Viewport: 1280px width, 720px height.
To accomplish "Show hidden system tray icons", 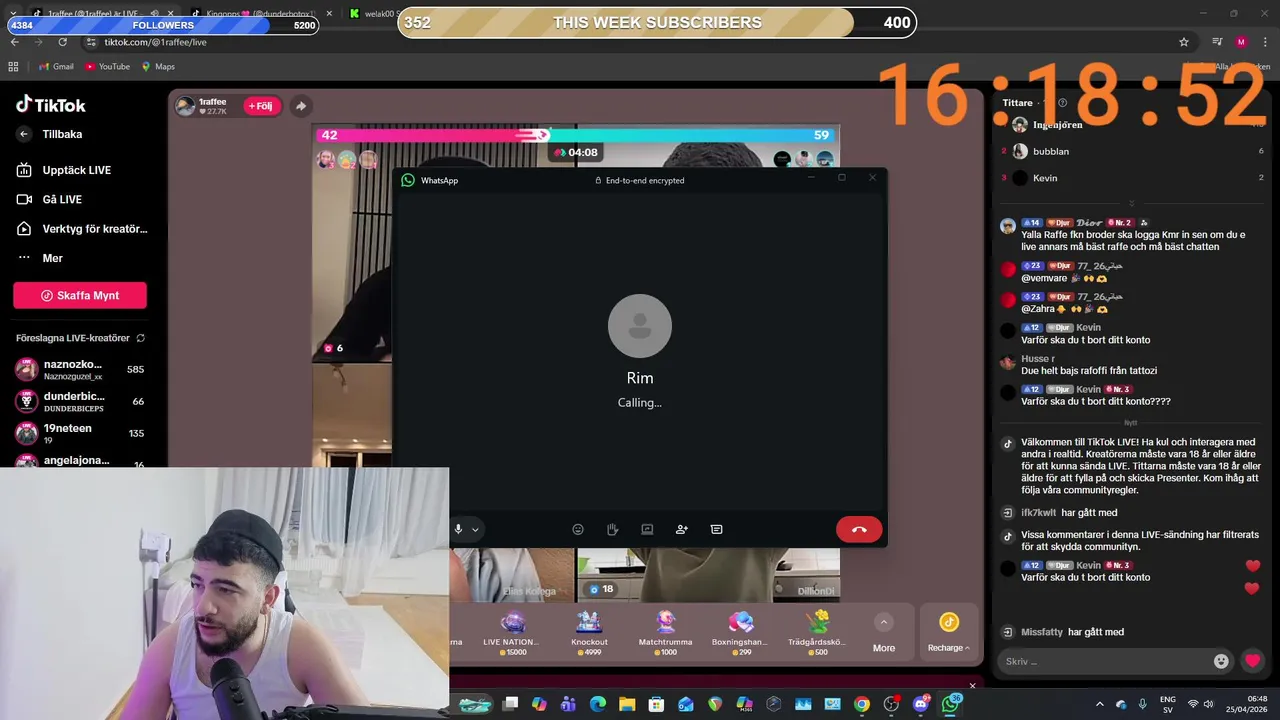I will pos(1100,704).
